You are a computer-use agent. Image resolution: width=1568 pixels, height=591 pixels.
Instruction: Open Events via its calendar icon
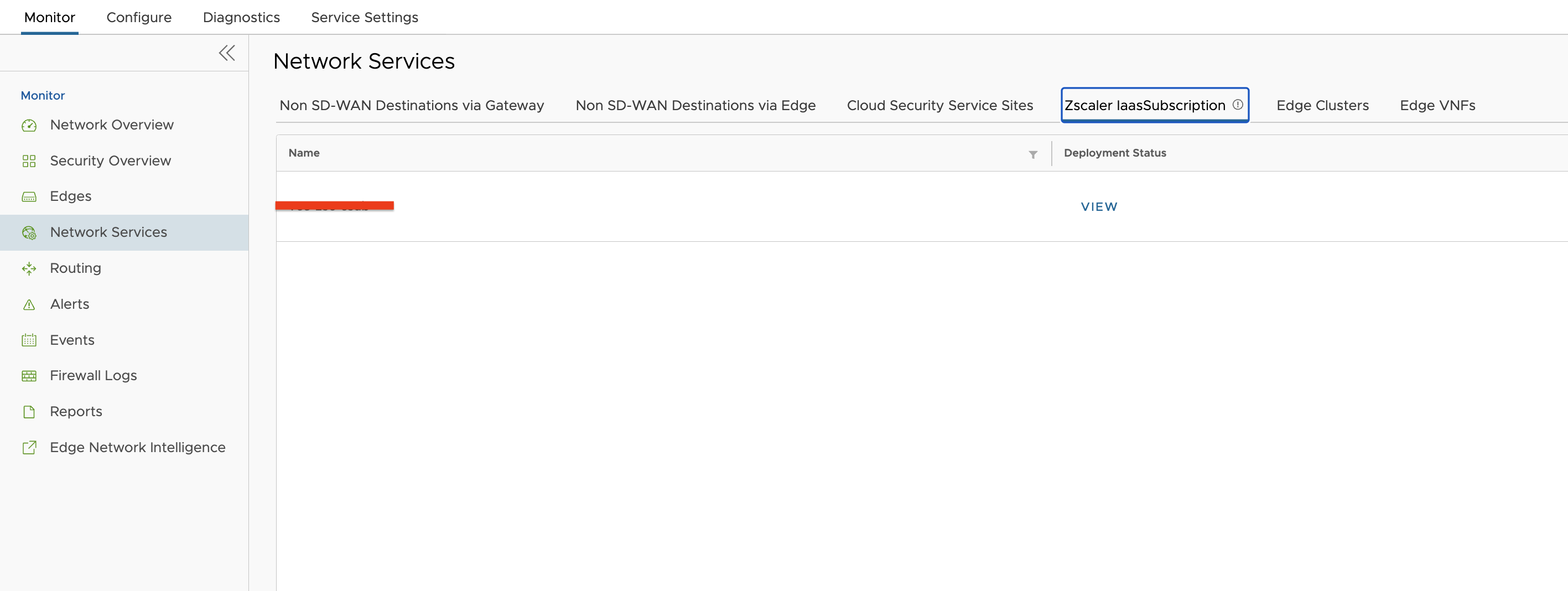29,340
